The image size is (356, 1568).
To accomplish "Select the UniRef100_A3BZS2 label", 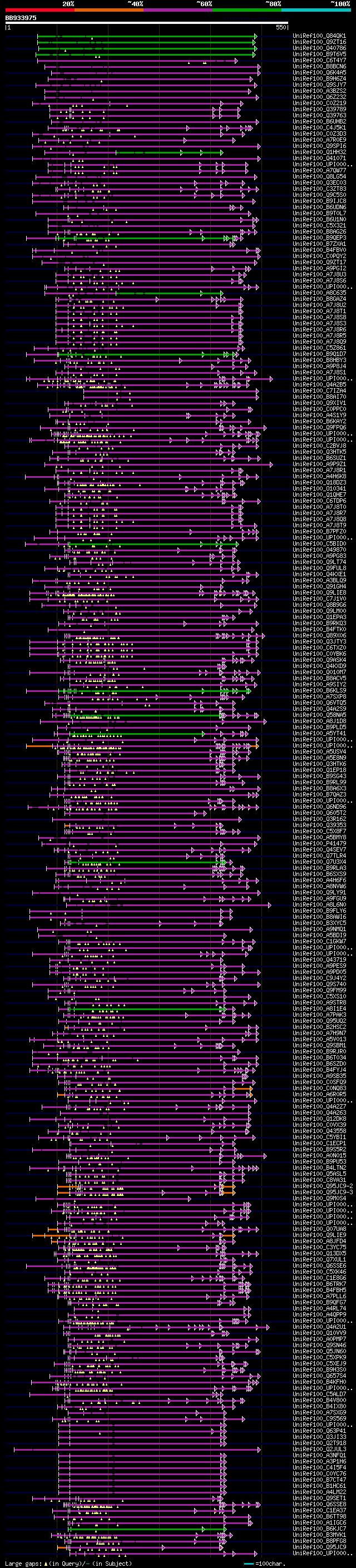I will pyautogui.click(x=319, y=91).
